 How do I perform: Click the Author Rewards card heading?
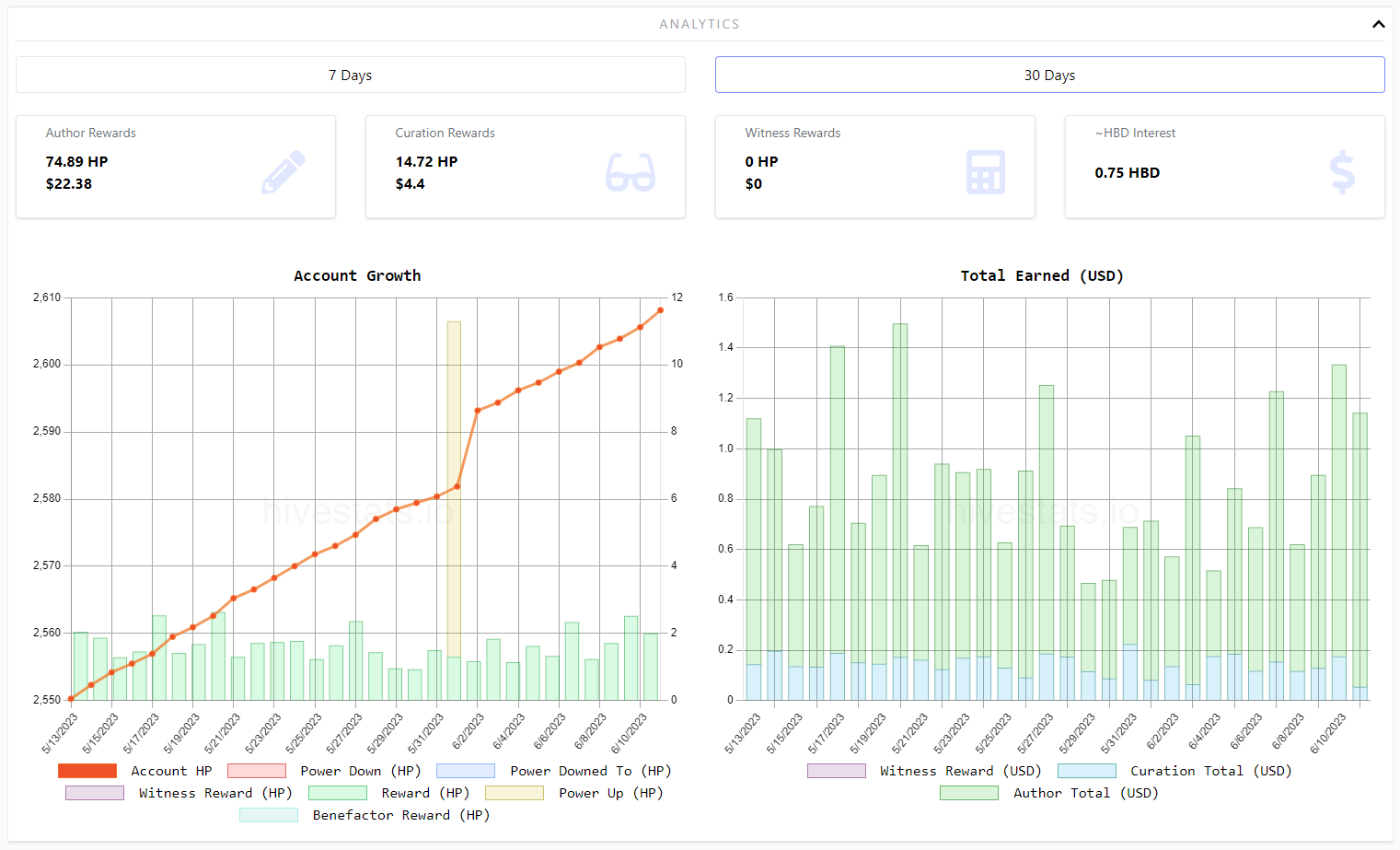[x=91, y=133]
